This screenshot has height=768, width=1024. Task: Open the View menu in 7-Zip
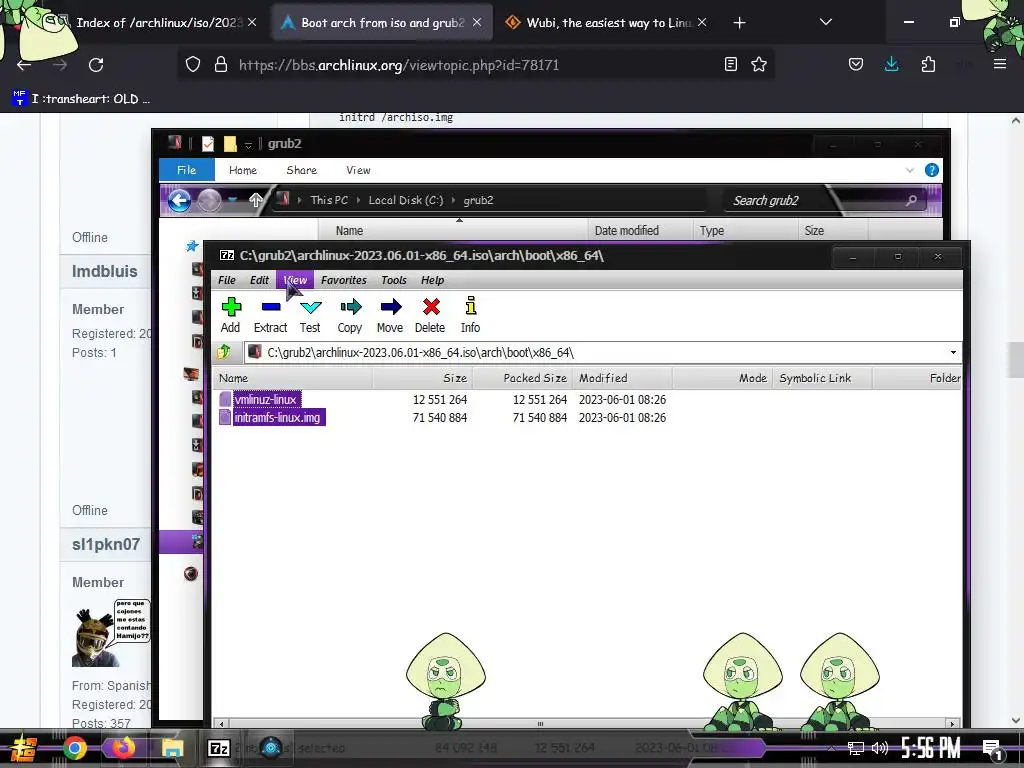click(x=295, y=280)
